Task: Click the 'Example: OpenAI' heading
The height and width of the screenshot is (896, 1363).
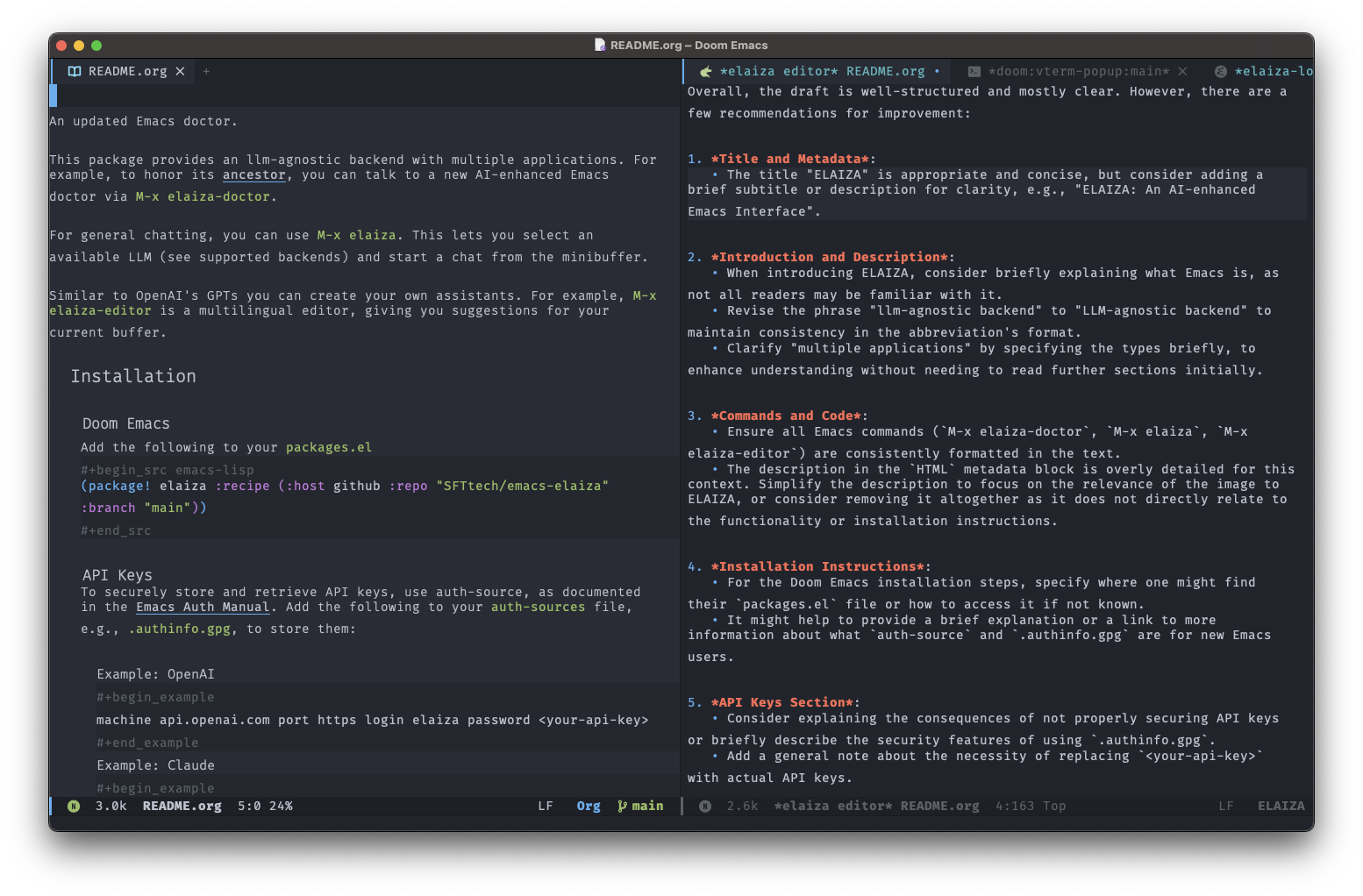Action: pos(155,674)
